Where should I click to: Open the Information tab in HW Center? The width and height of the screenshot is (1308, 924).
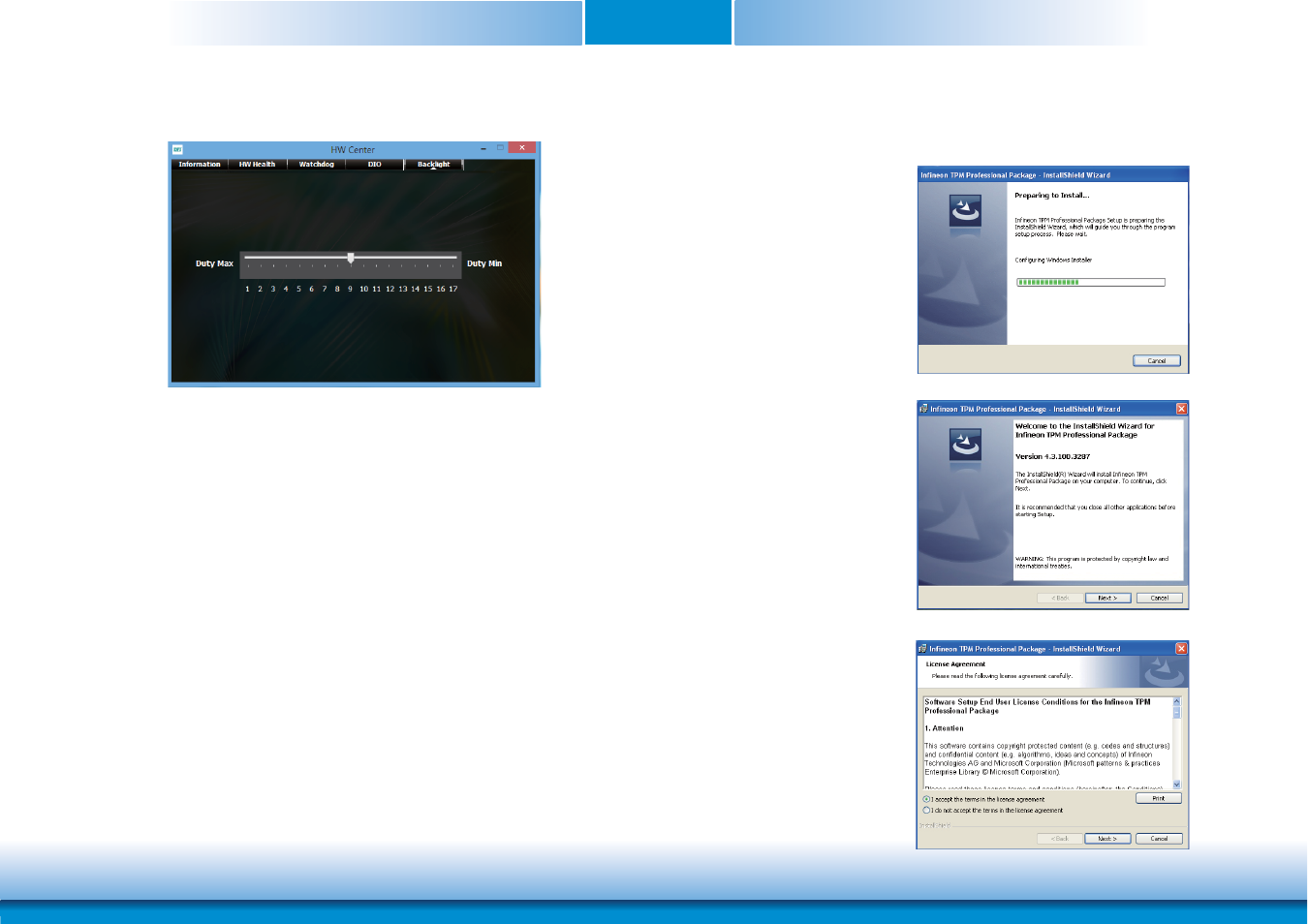point(200,165)
